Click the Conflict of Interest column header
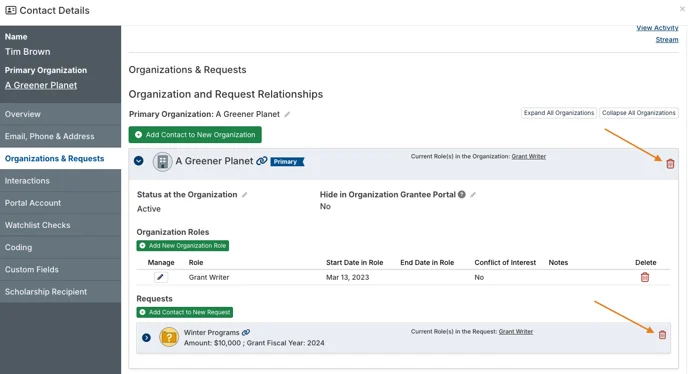Screen dimensions: 688x374 coord(505,263)
